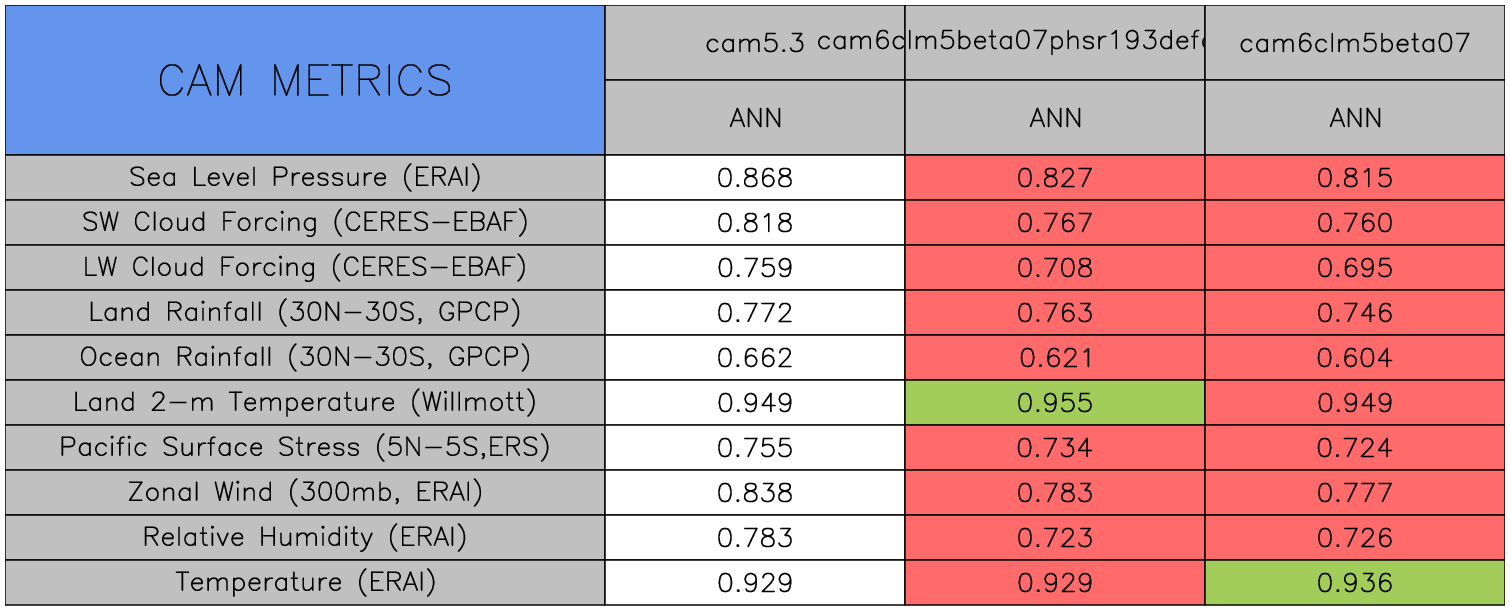Screen dimensions: 1510x611
Task: Select the Land 2-m Temperature (Willmott) row label
Action: tap(305, 402)
